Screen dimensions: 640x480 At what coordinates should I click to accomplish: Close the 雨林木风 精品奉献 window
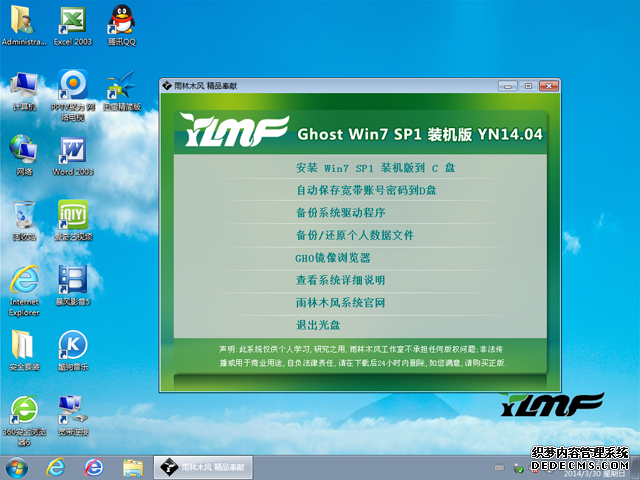point(549,86)
